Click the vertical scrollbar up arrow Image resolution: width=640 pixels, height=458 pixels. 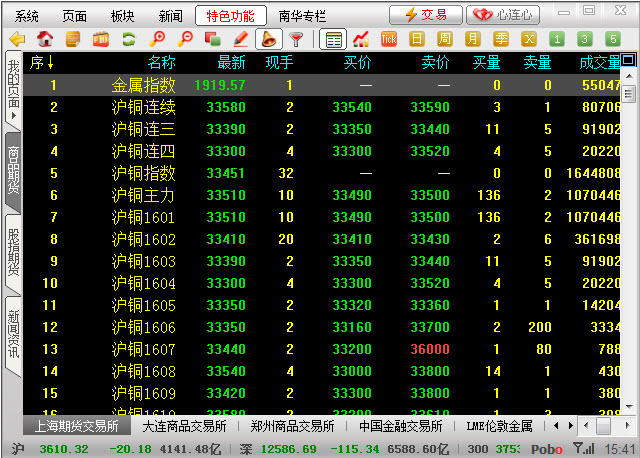[629, 77]
